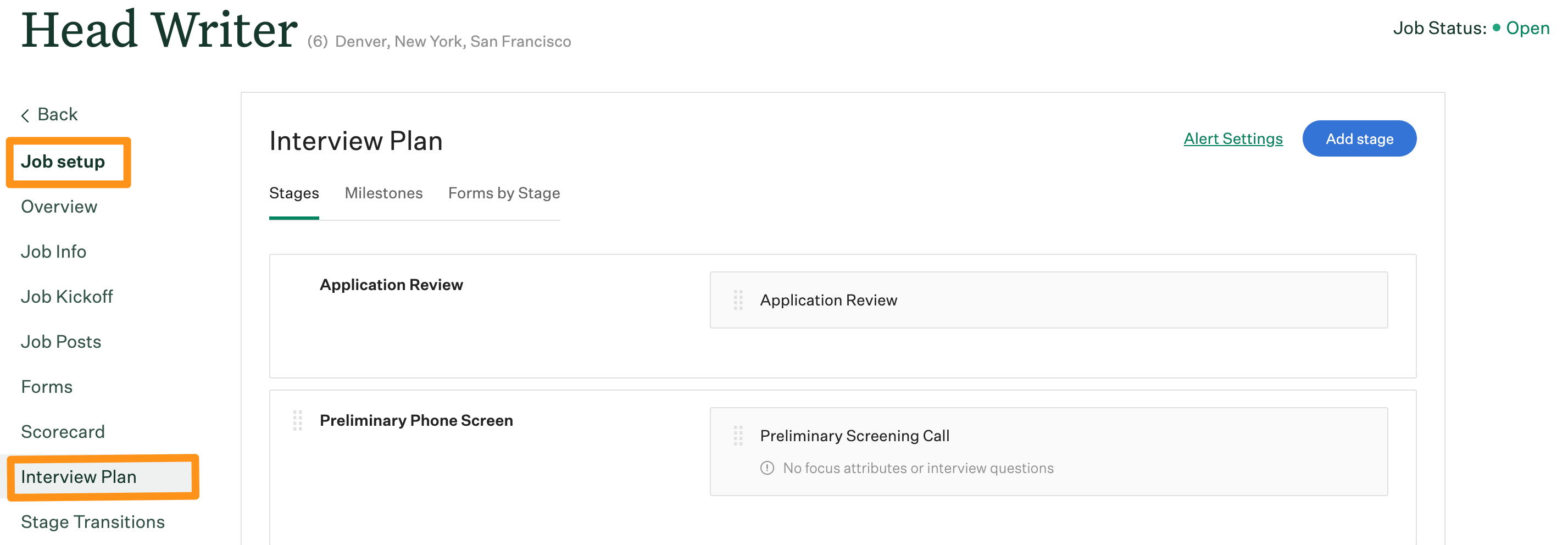Open the Forms by Stage tab

[x=503, y=193]
